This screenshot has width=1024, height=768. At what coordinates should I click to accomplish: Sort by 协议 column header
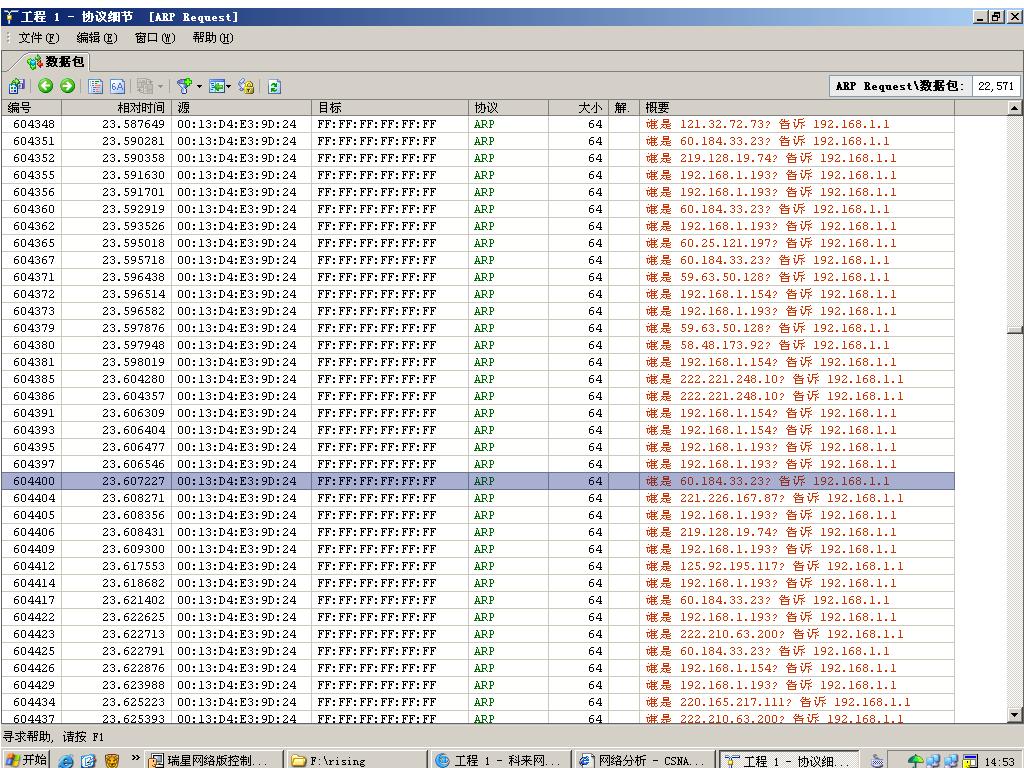[486, 107]
